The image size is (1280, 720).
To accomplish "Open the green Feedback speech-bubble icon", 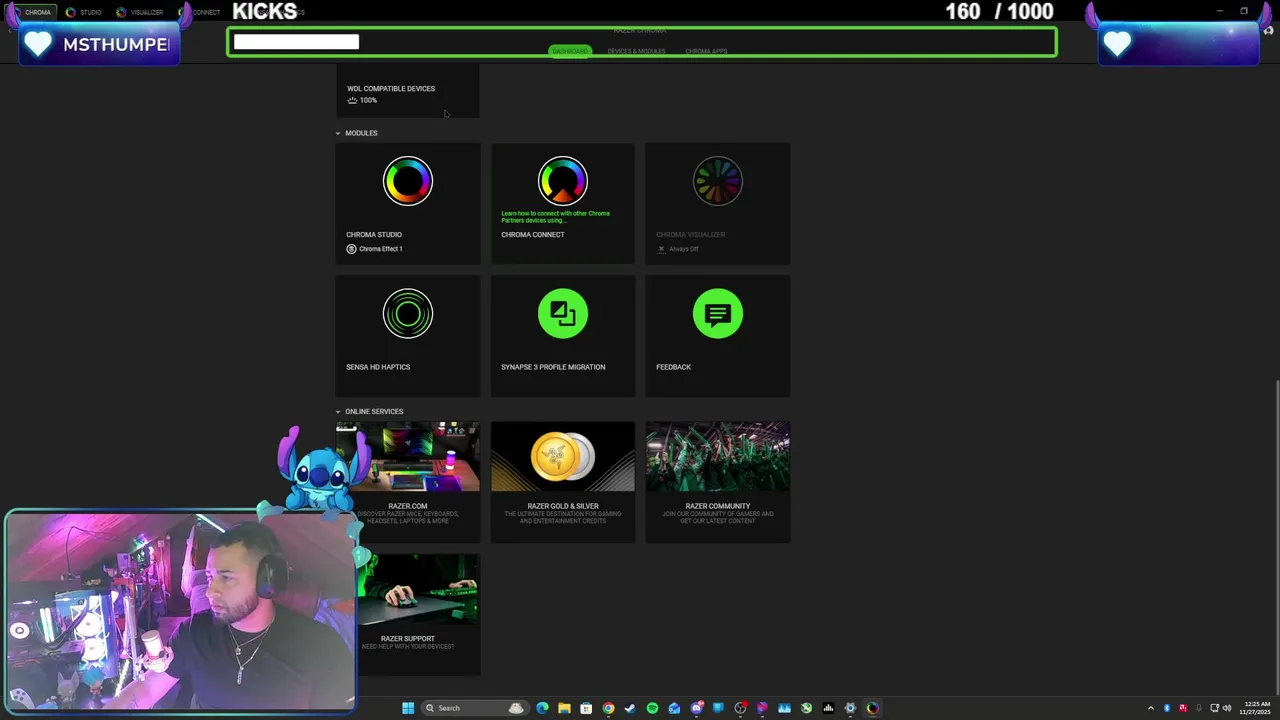I will coord(718,314).
